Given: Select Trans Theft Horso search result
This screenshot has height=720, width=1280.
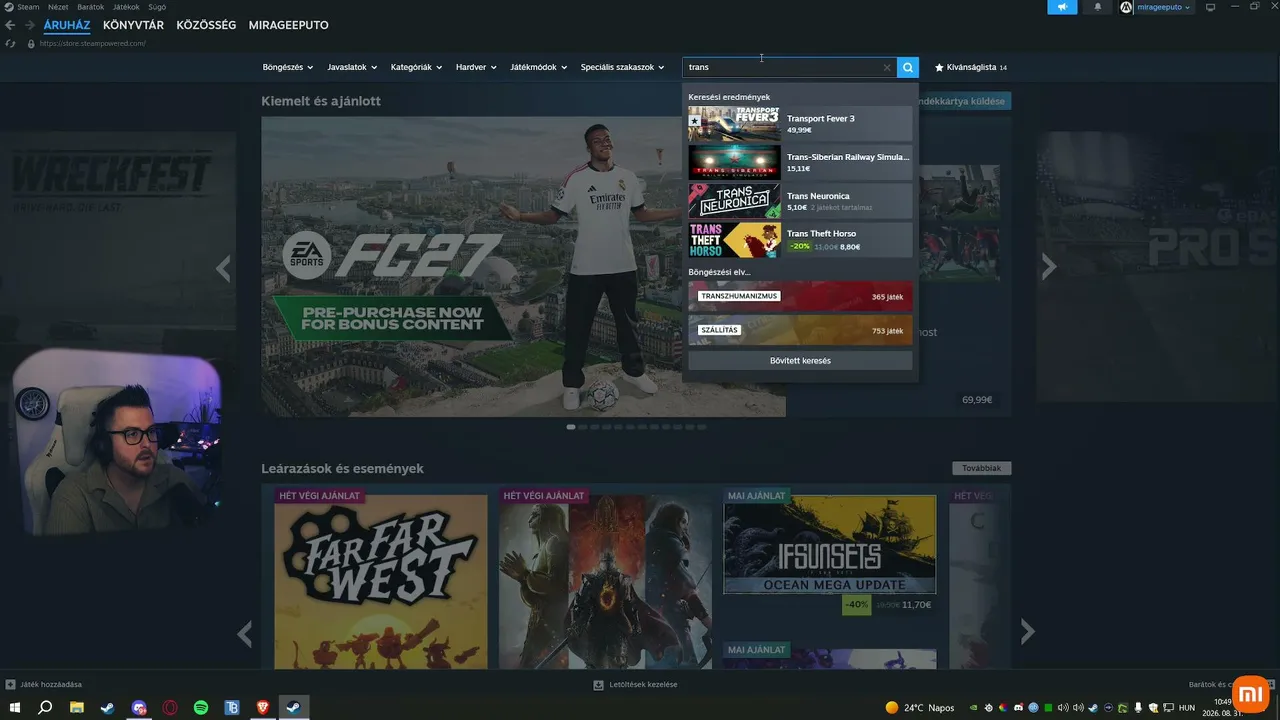Looking at the screenshot, I should (800, 240).
